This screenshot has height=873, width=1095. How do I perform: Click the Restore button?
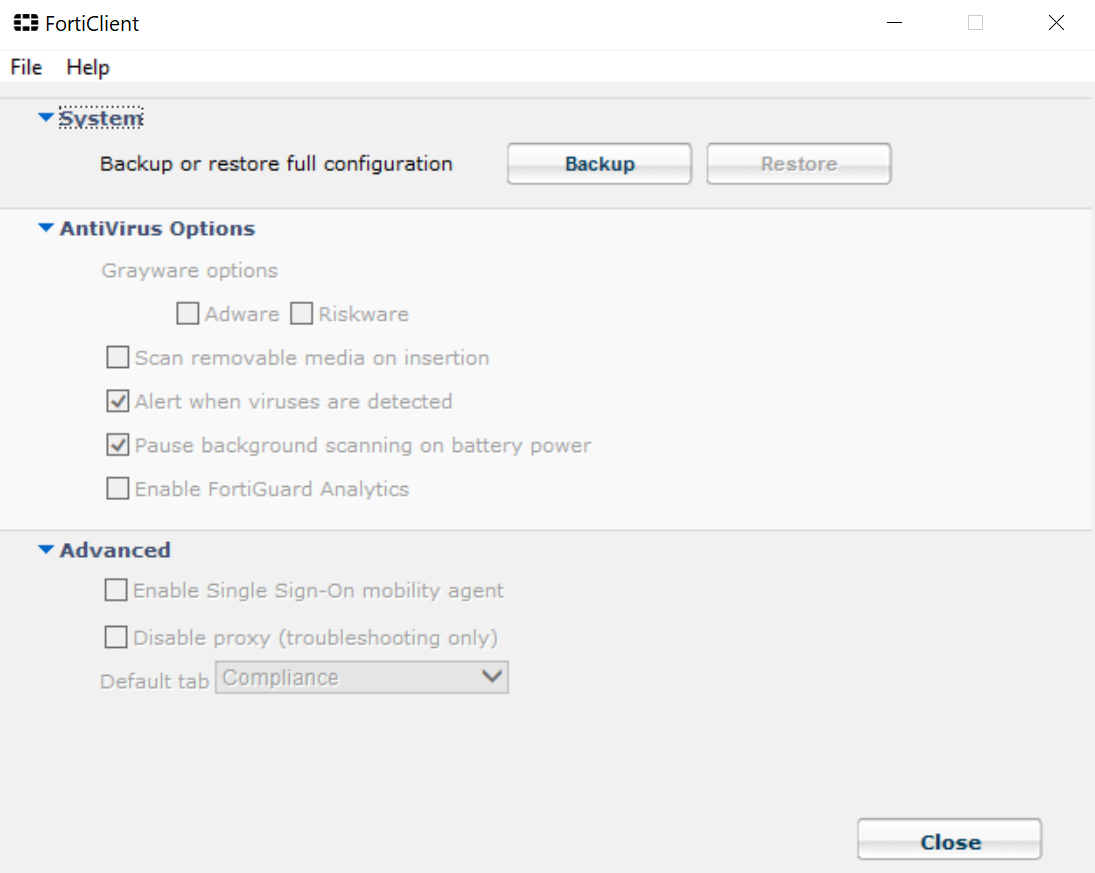(799, 163)
